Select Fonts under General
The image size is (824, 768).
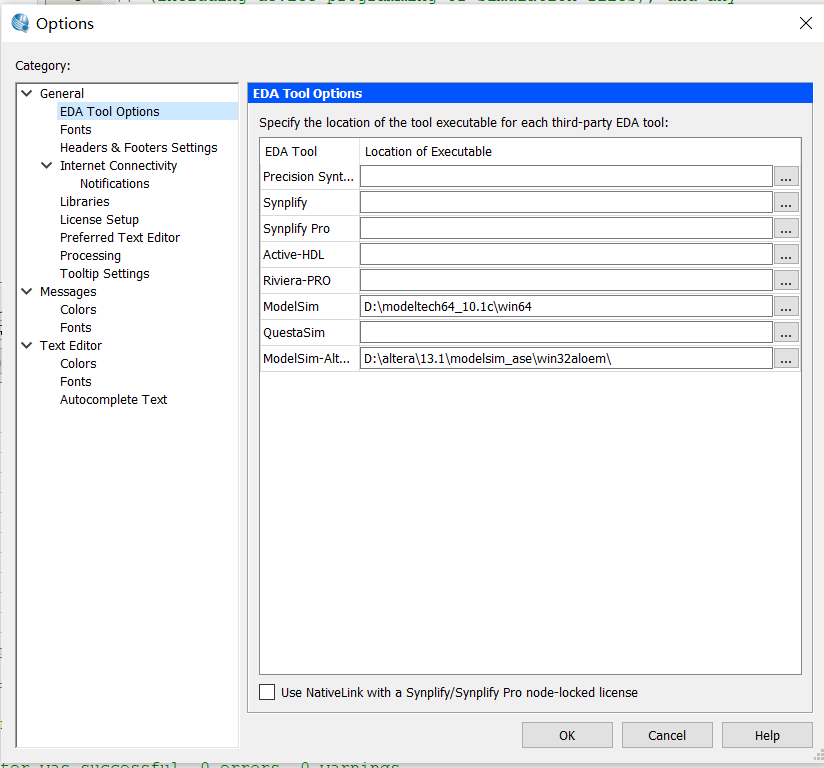click(76, 129)
